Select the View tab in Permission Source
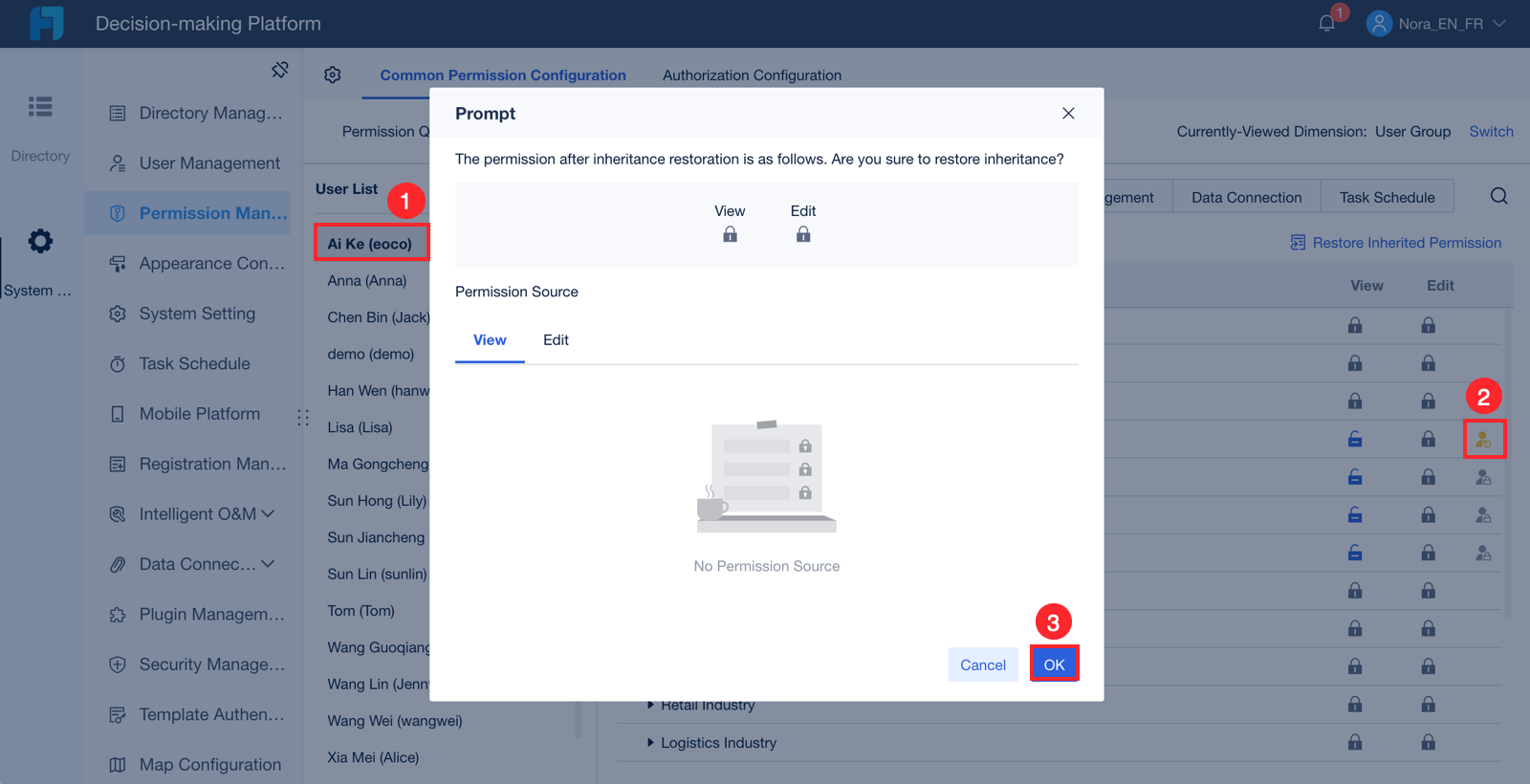 tap(490, 340)
